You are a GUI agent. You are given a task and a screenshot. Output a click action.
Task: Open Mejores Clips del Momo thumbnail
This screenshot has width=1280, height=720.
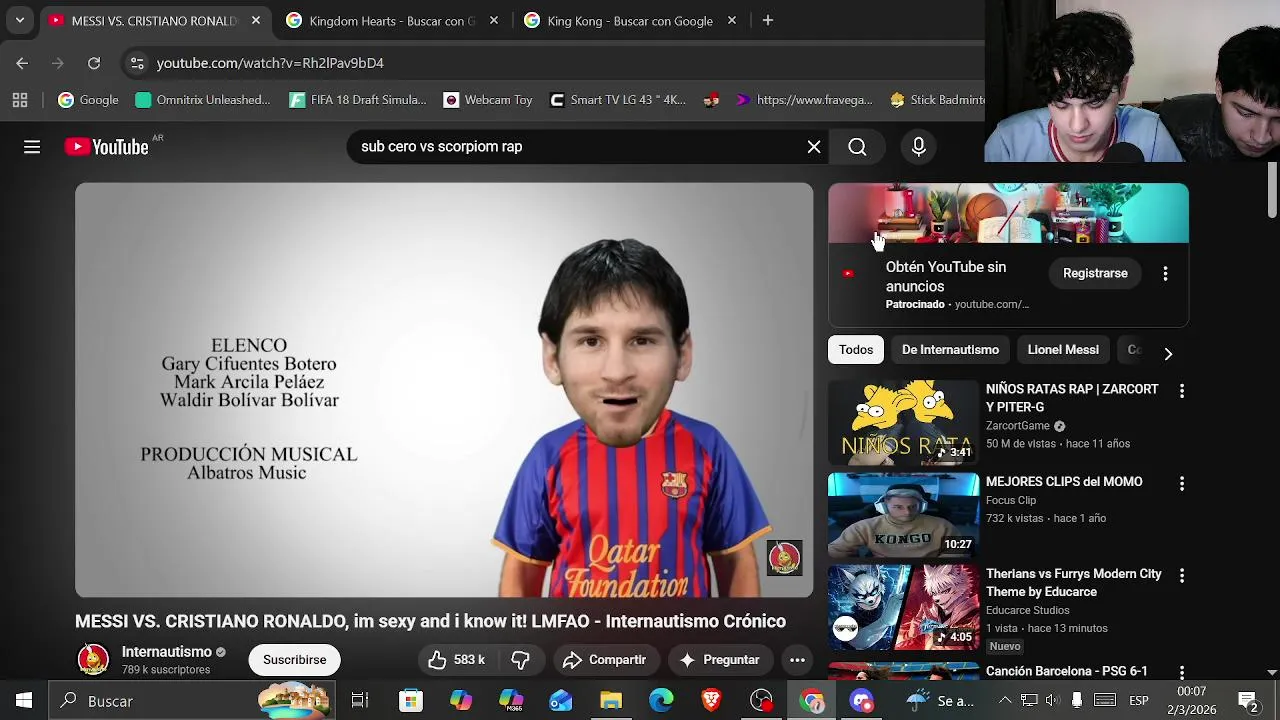[x=903, y=515]
